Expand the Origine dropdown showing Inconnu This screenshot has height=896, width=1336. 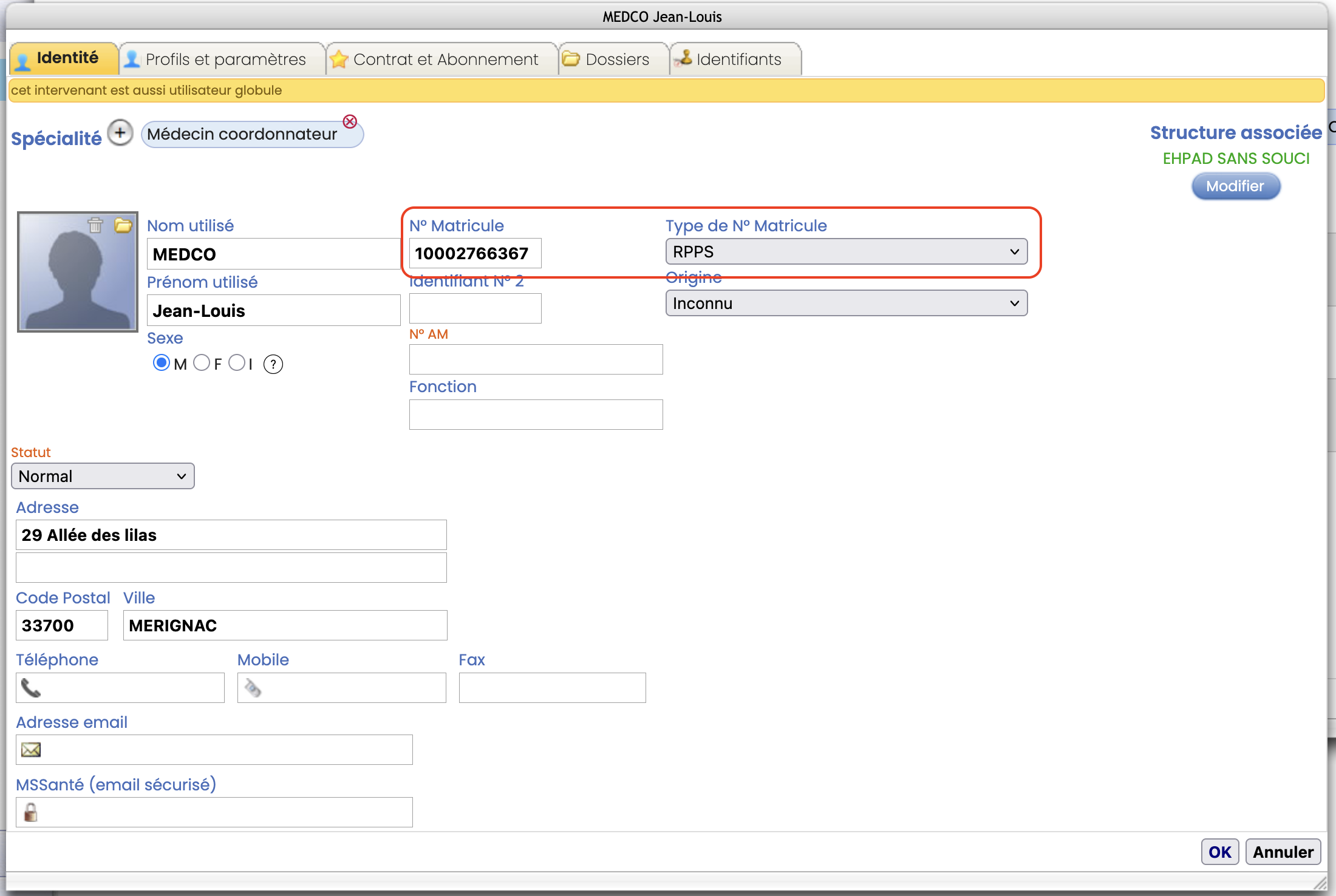pyautogui.click(x=846, y=304)
